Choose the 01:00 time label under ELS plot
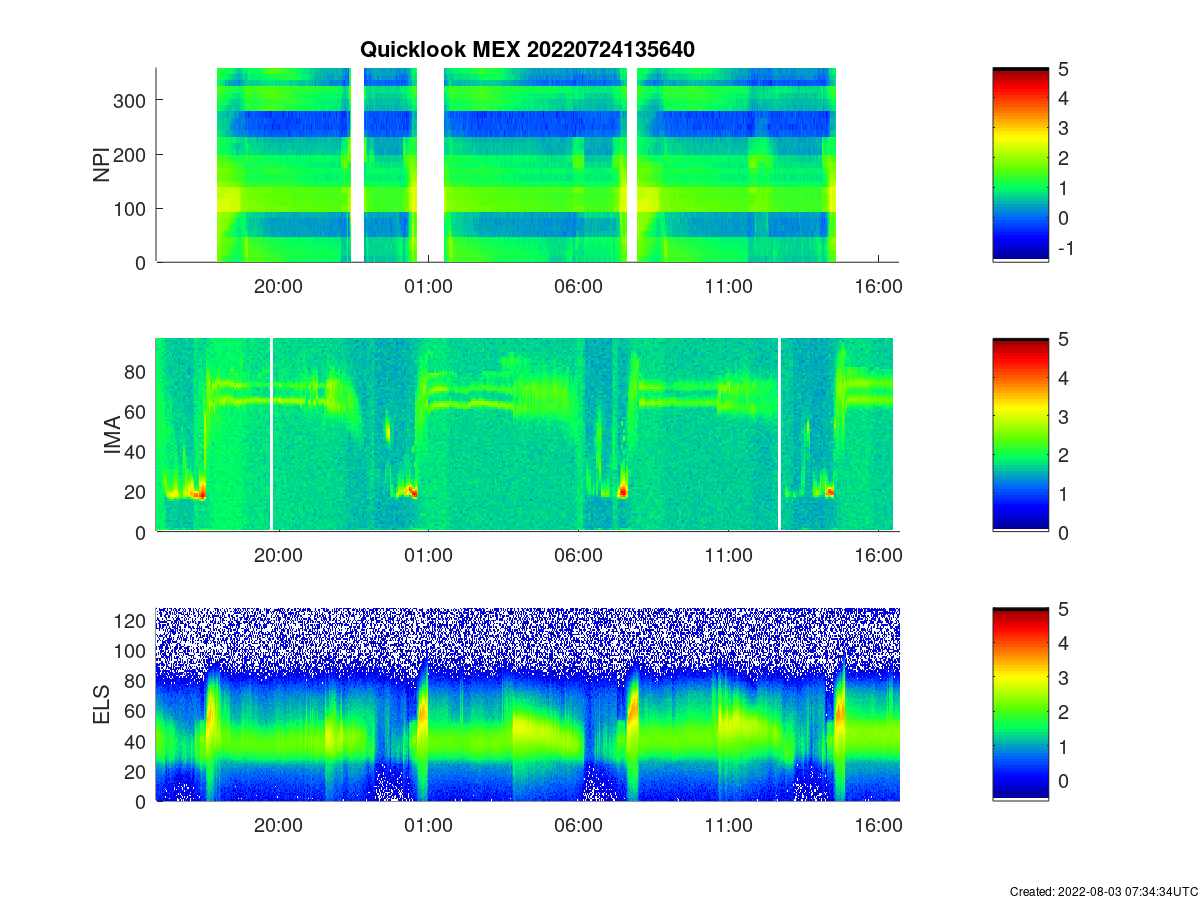 click(428, 825)
